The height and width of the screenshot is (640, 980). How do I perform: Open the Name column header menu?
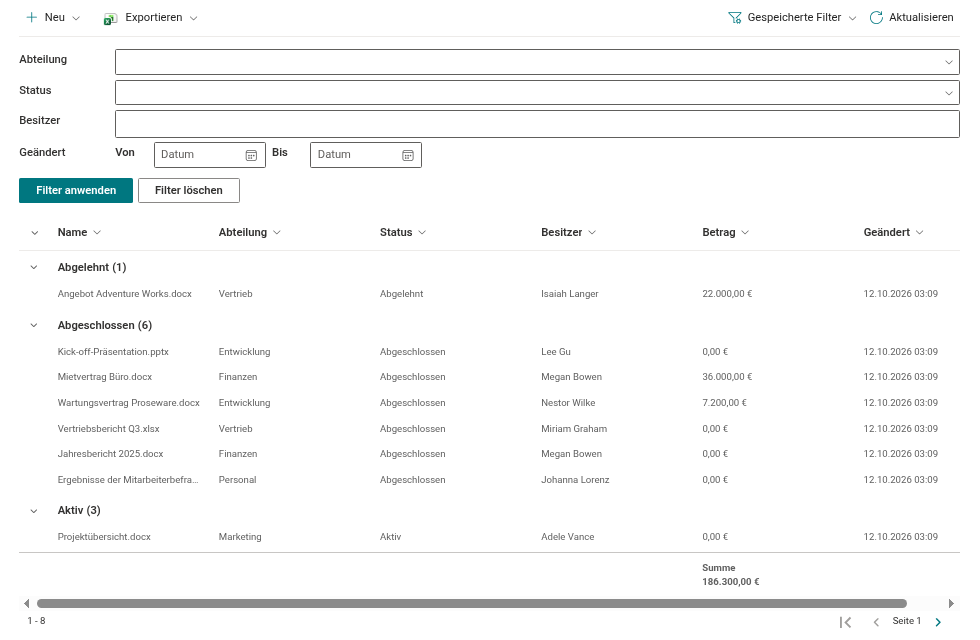pyautogui.click(x=97, y=232)
